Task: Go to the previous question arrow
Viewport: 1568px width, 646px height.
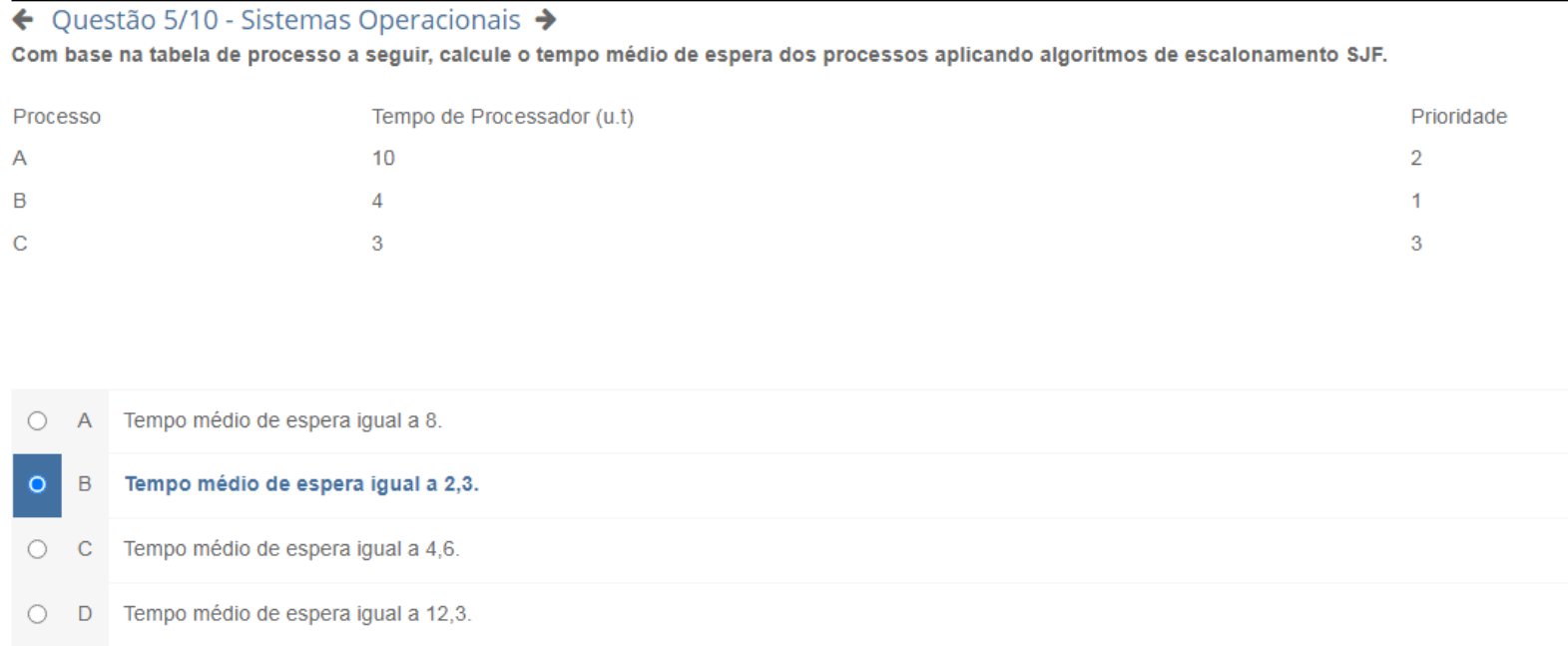Action: pyautogui.click(x=23, y=19)
